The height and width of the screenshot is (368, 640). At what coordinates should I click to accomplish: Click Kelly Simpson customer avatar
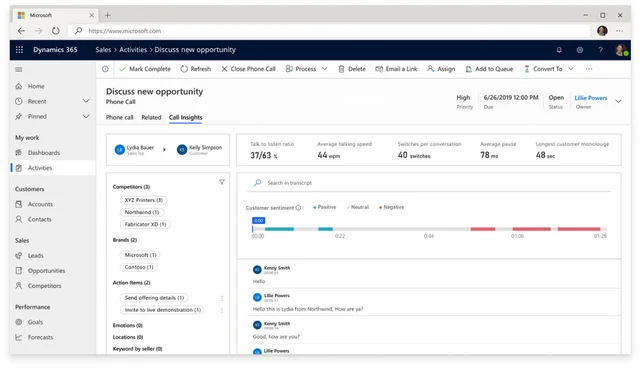point(182,150)
